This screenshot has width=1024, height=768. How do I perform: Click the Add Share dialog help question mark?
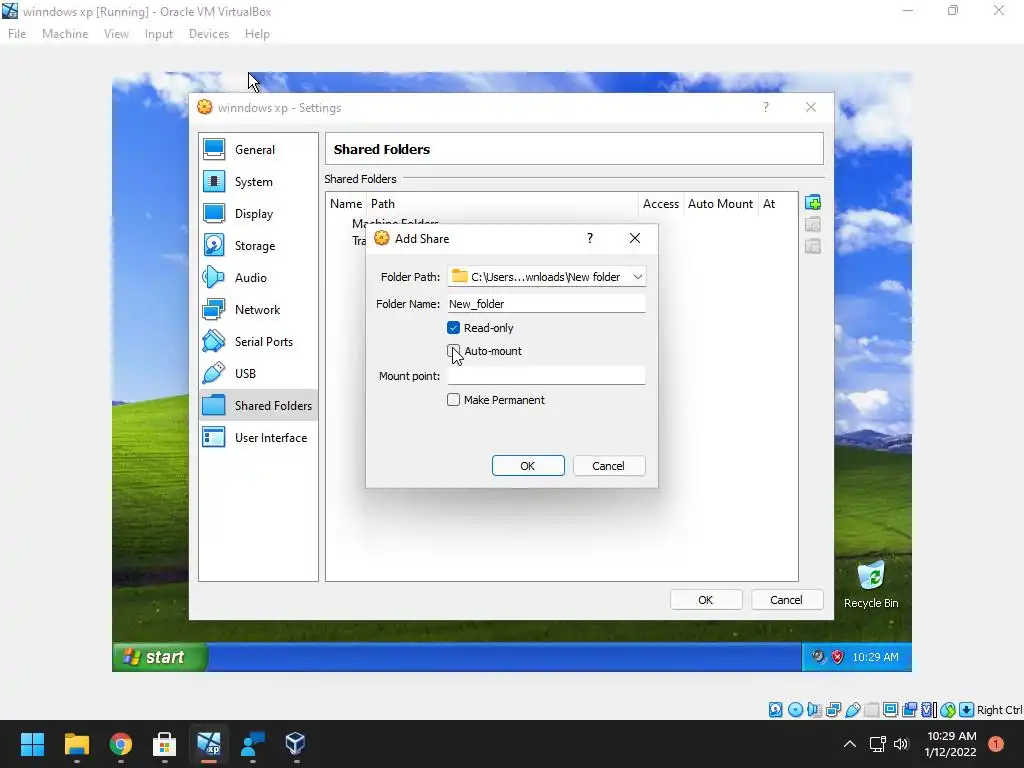pyautogui.click(x=590, y=238)
